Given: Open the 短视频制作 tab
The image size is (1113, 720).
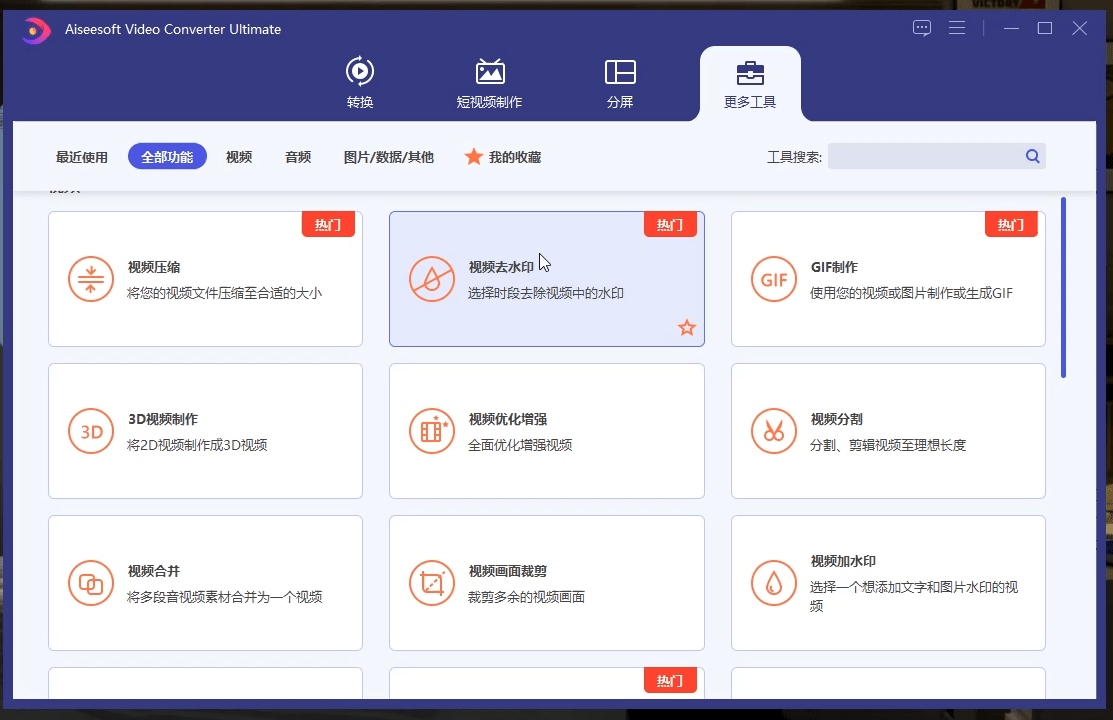Looking at the screenshot, I should click(489, 83).
